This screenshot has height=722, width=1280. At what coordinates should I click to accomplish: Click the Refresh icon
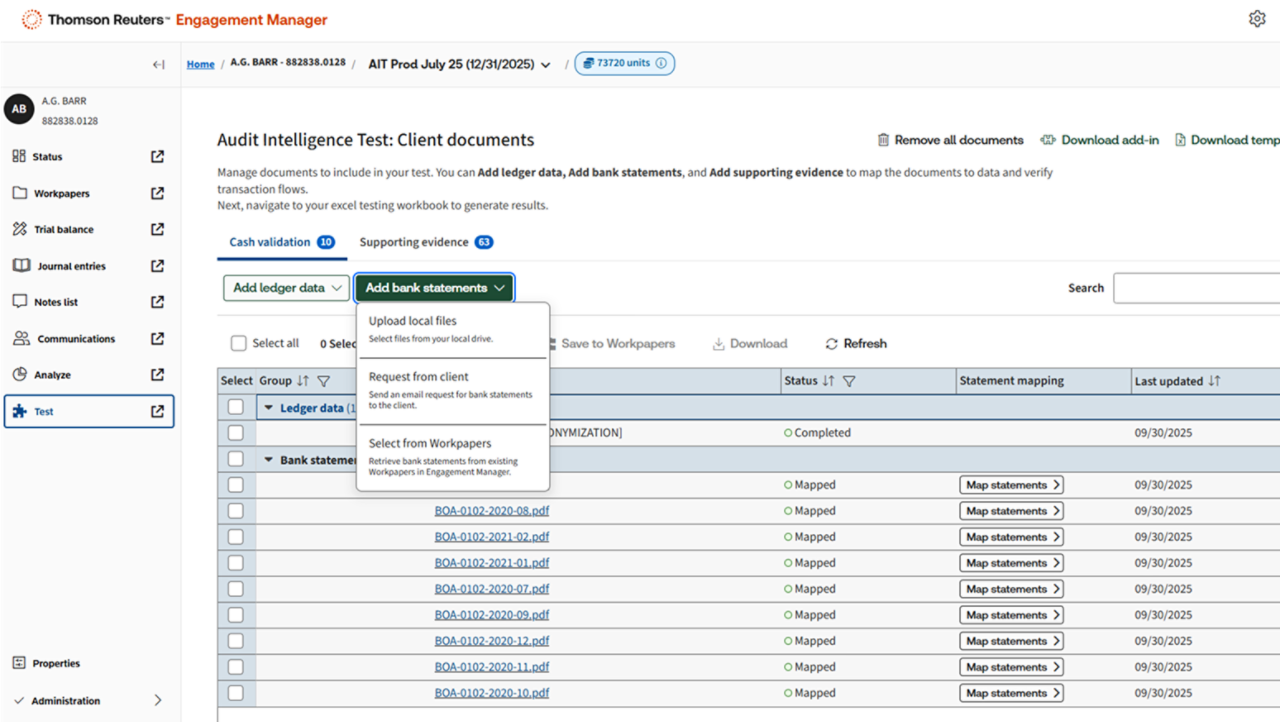832,344
